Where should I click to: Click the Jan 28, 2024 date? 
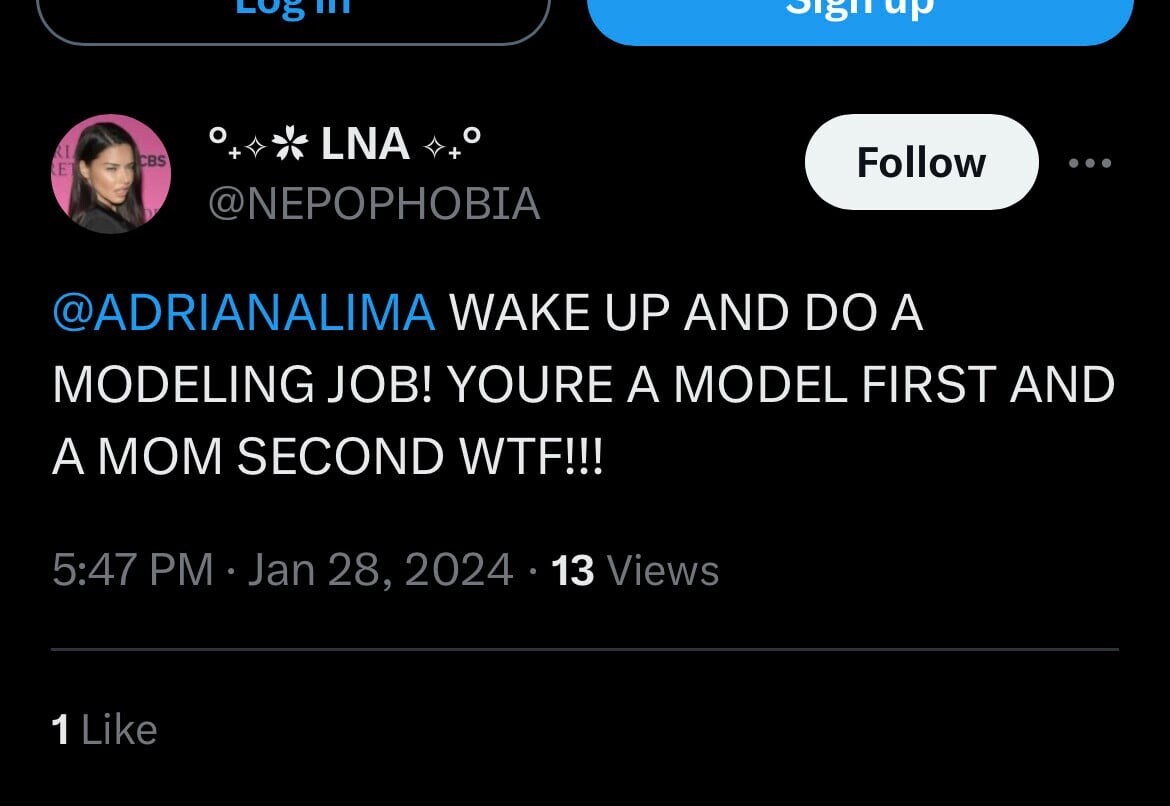coord(380,570)
